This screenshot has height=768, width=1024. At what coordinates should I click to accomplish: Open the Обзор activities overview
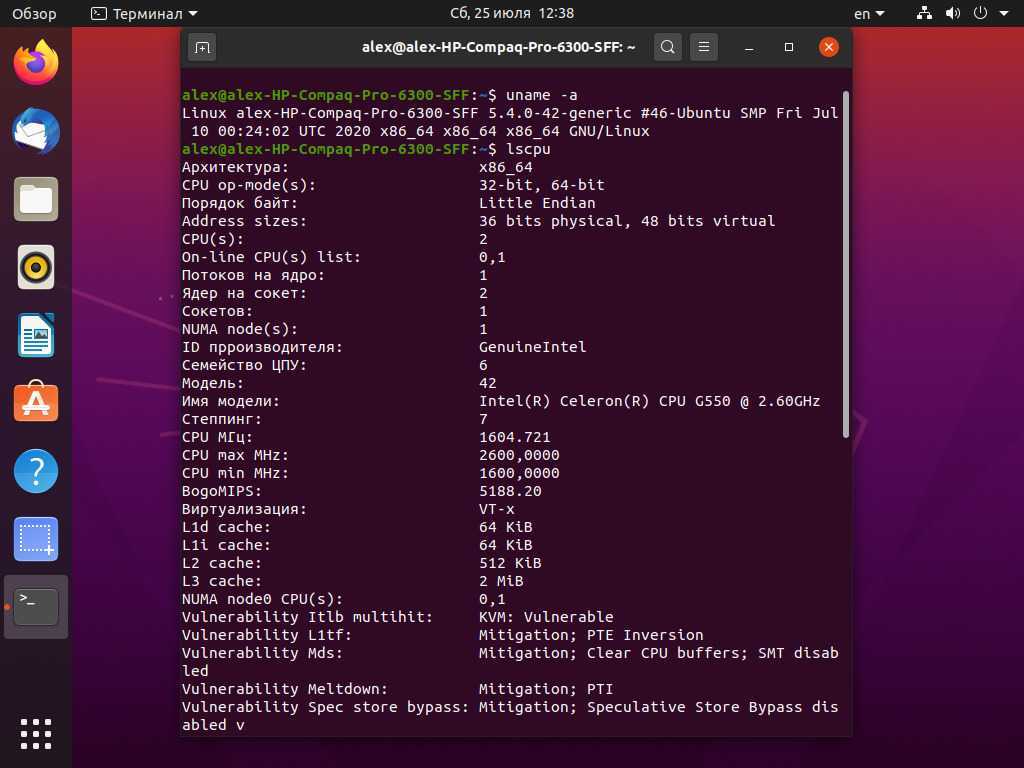pos(34,13)
